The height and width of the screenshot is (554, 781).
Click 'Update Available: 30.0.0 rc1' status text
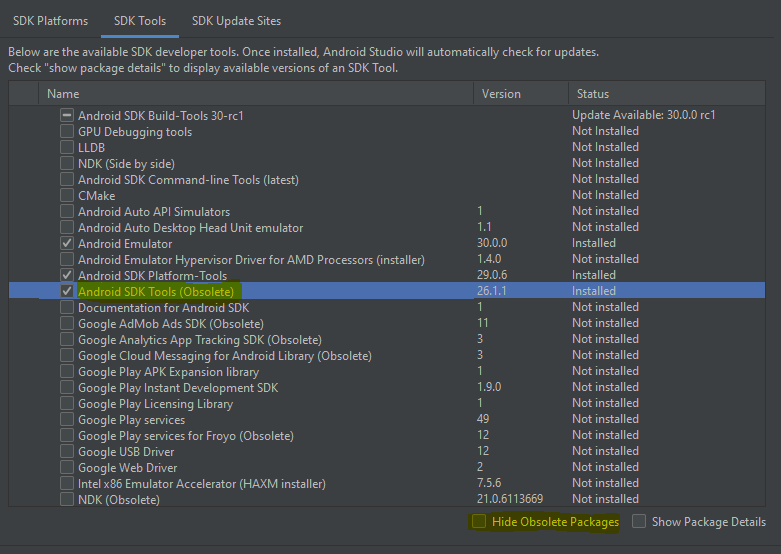click(x=644, y=115)
